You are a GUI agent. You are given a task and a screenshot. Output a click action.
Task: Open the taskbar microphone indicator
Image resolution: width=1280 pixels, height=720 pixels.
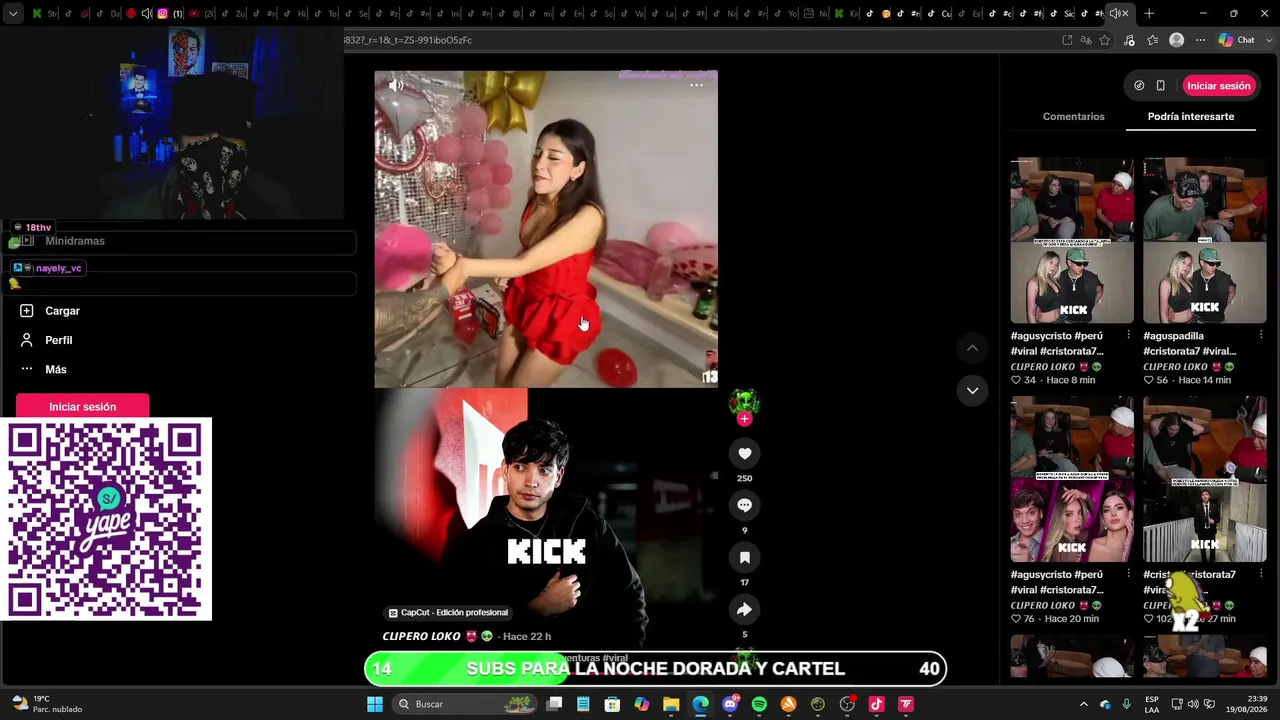tap(1127, 704)
